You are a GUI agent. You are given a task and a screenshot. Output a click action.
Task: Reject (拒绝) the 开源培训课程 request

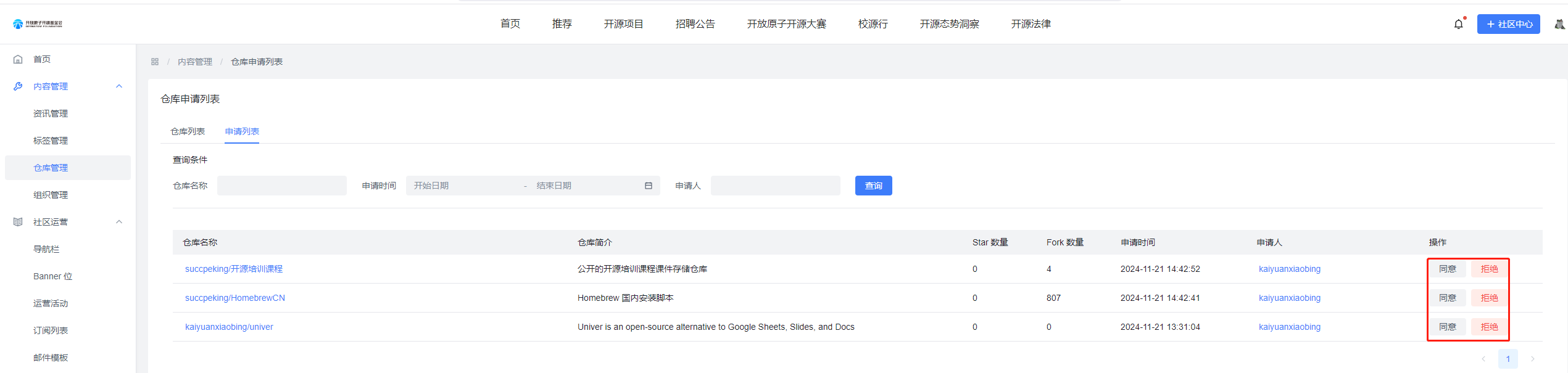pyautogui.click(x=1489, y=269)
